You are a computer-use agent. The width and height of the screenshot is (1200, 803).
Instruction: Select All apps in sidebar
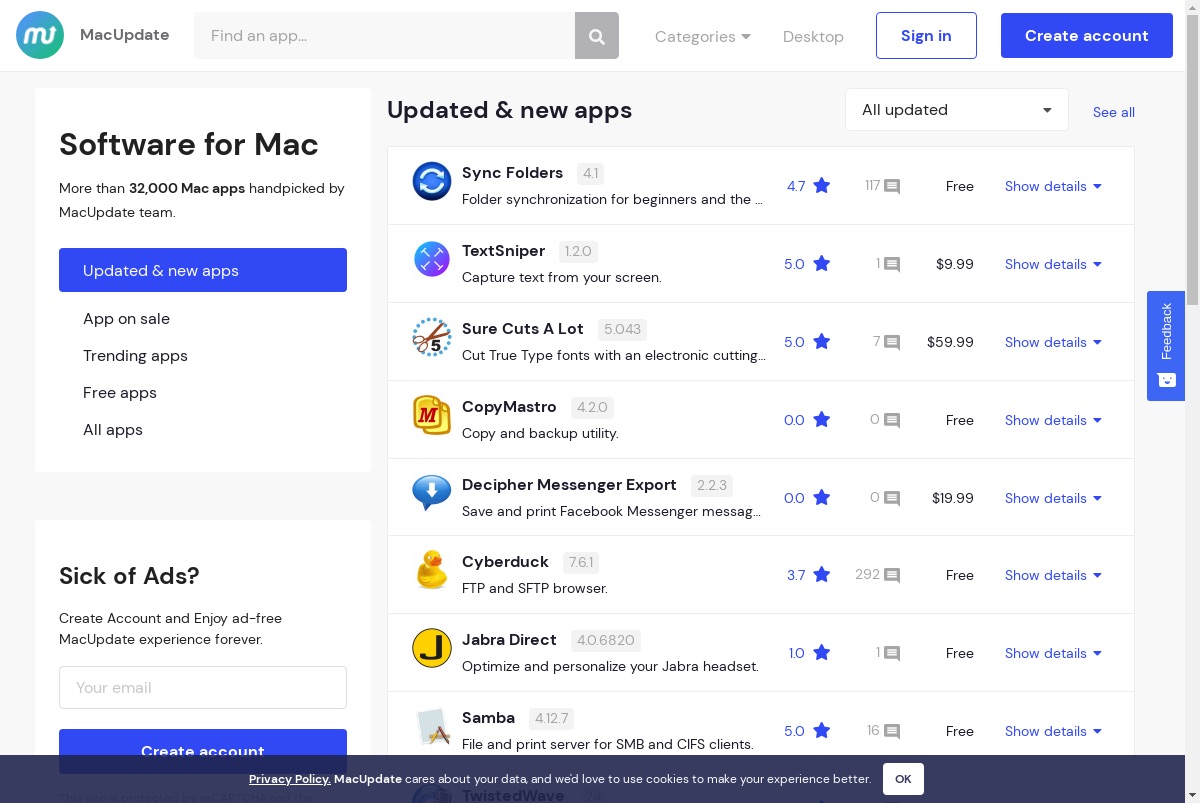tap(113, 430)
